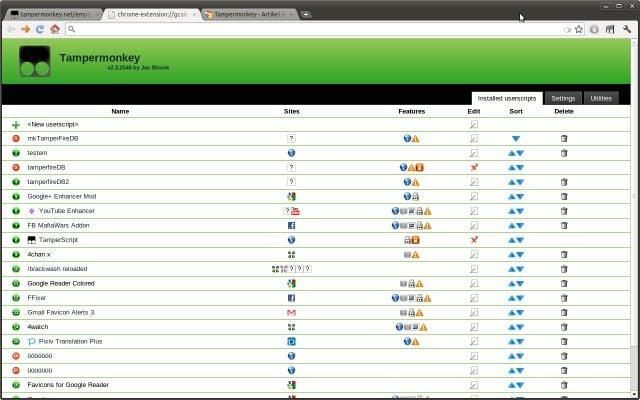Open the editor for mkTamperFireDB
The height and width of the screenshot is (400, 640).
pos(473,139)
